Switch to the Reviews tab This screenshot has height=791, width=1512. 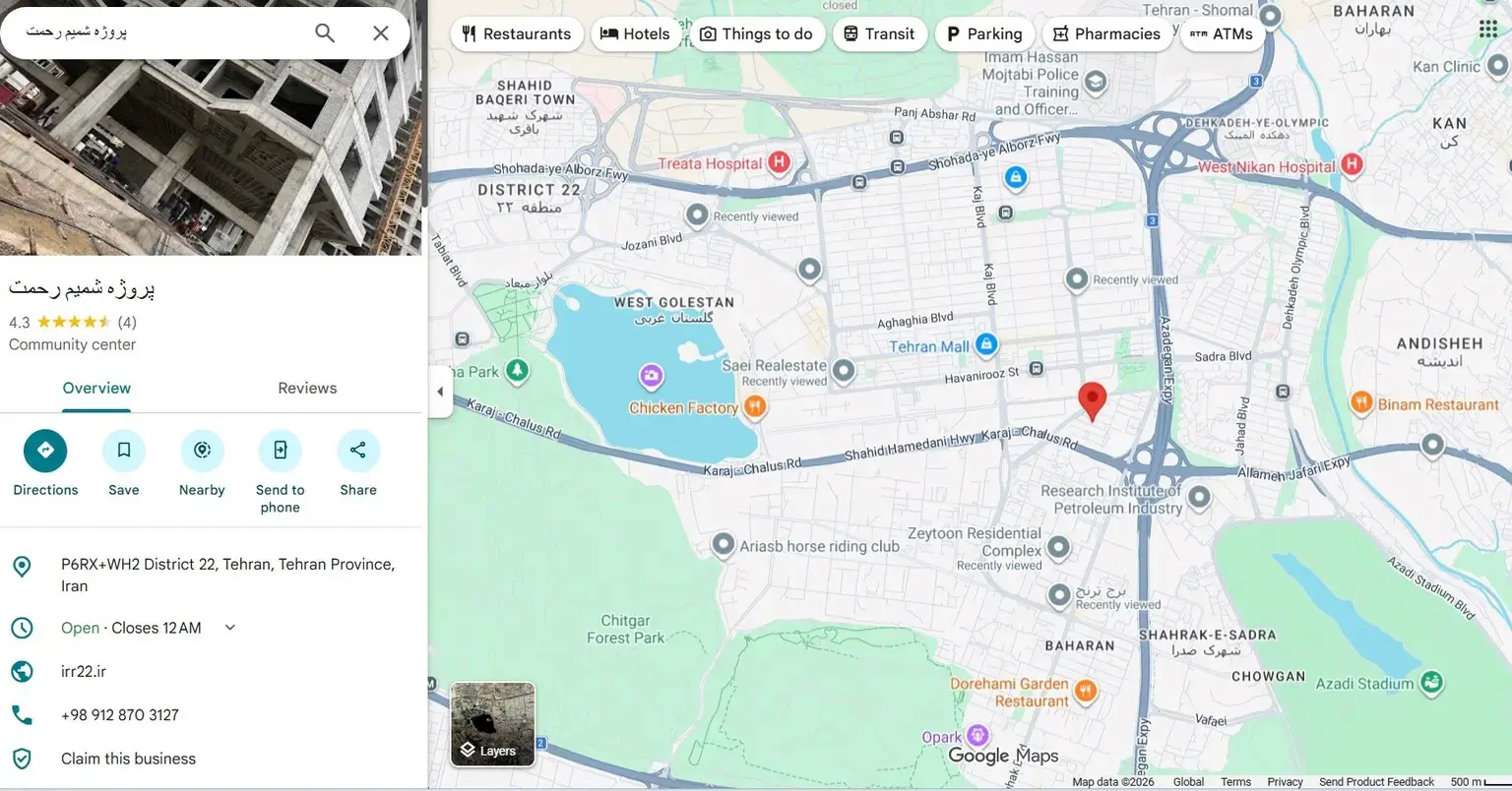307,389
